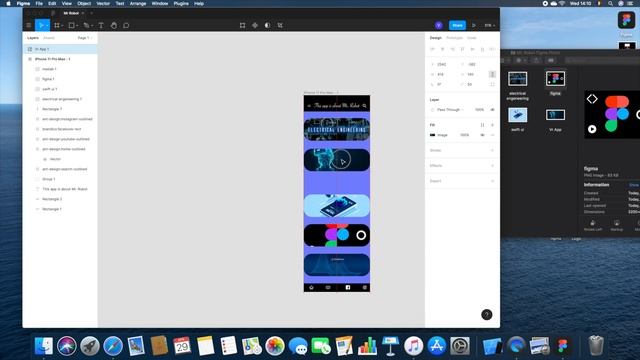640x360 pixels.
Task: Click the Fill style grid icon
Action: (482, 125)
